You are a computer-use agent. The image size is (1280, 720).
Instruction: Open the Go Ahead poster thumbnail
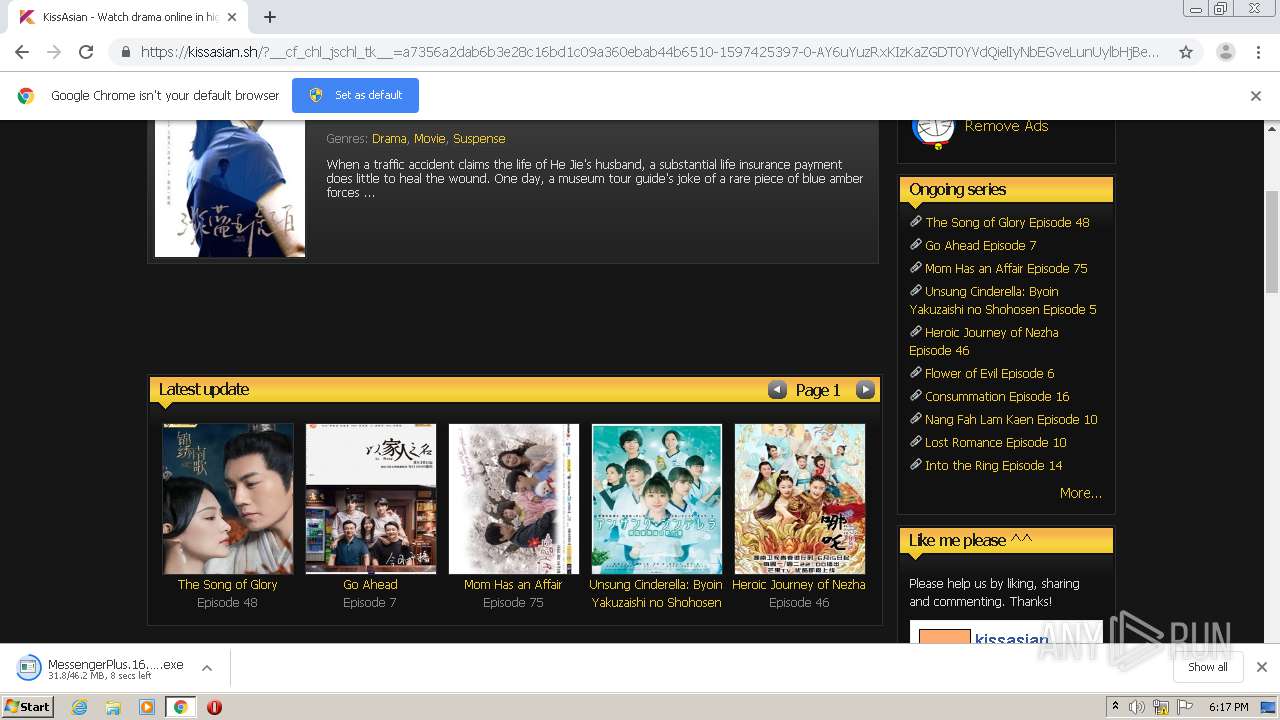click(371, 498)
